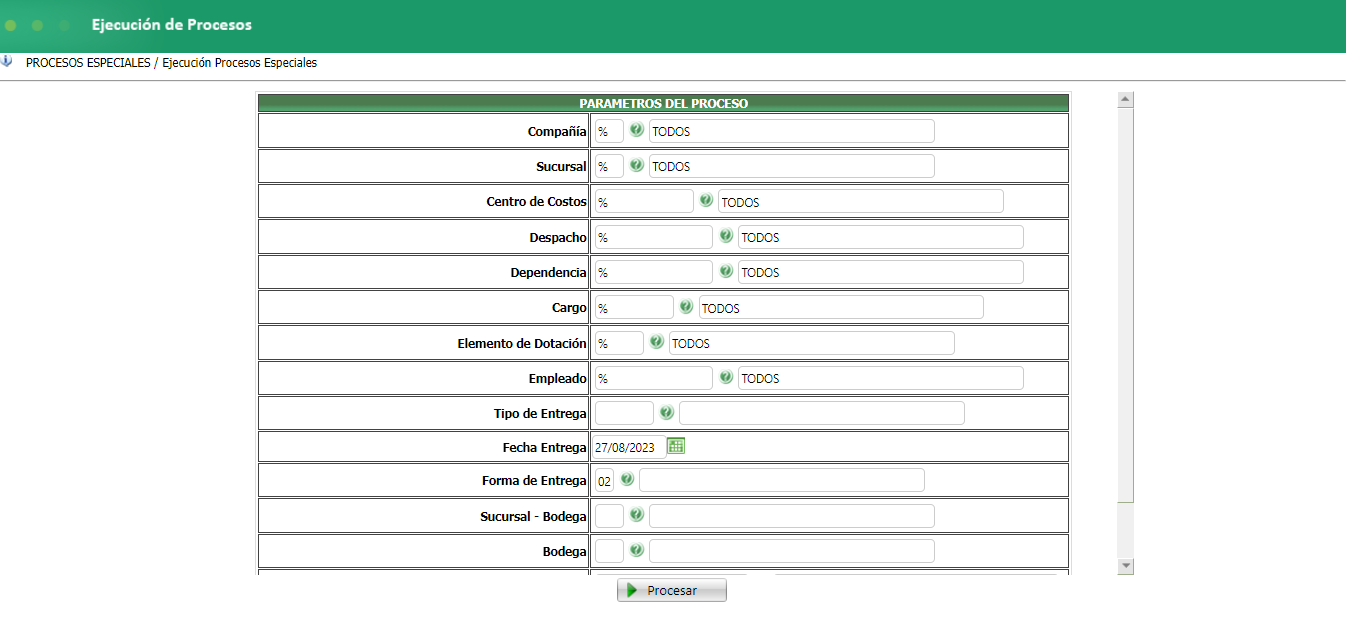Click the Empleado code field
This screenshot has width=1346, height=633.
click(x=654, y=378)
